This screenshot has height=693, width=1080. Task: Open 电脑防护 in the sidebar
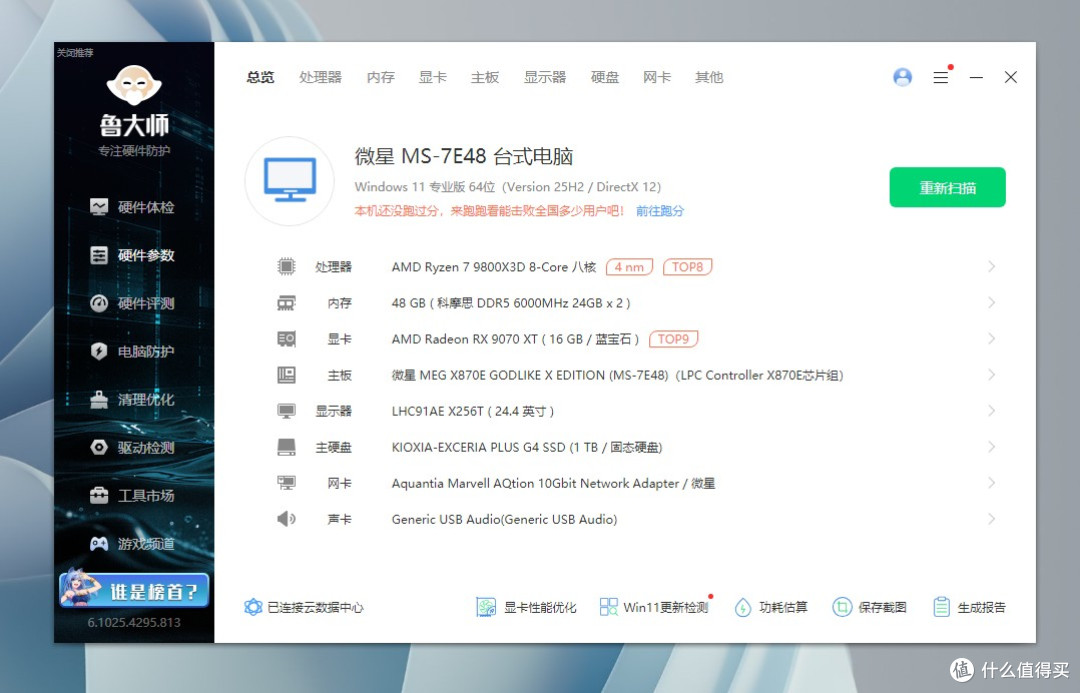[133, 351]
